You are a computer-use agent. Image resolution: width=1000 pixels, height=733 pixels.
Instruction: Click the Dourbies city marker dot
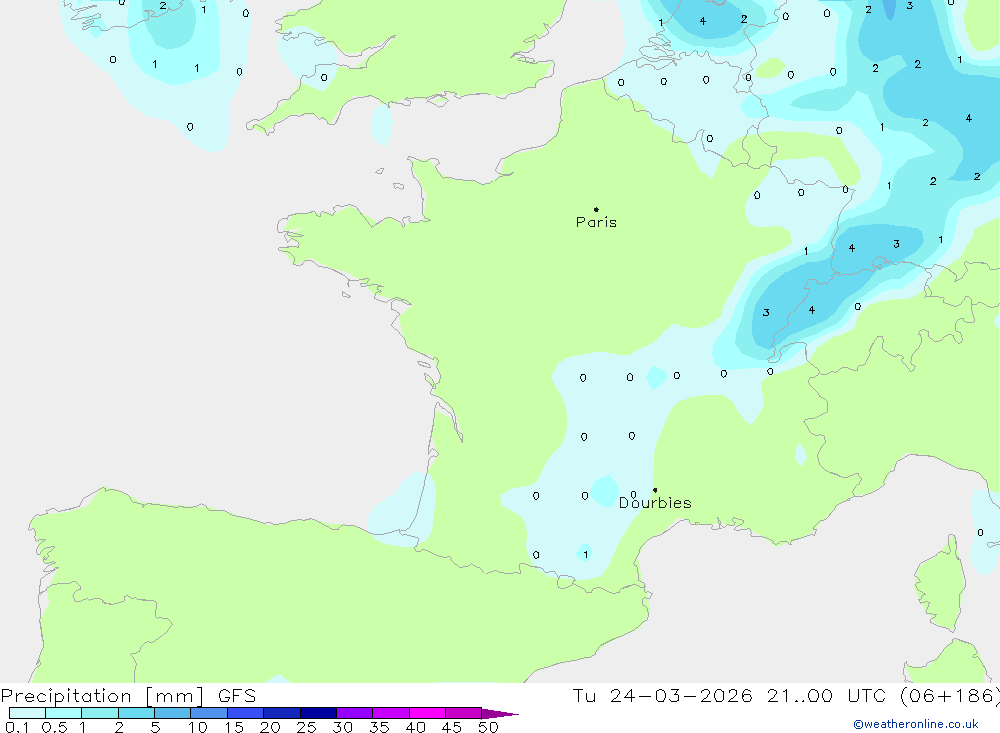click(x=655, y=490)
